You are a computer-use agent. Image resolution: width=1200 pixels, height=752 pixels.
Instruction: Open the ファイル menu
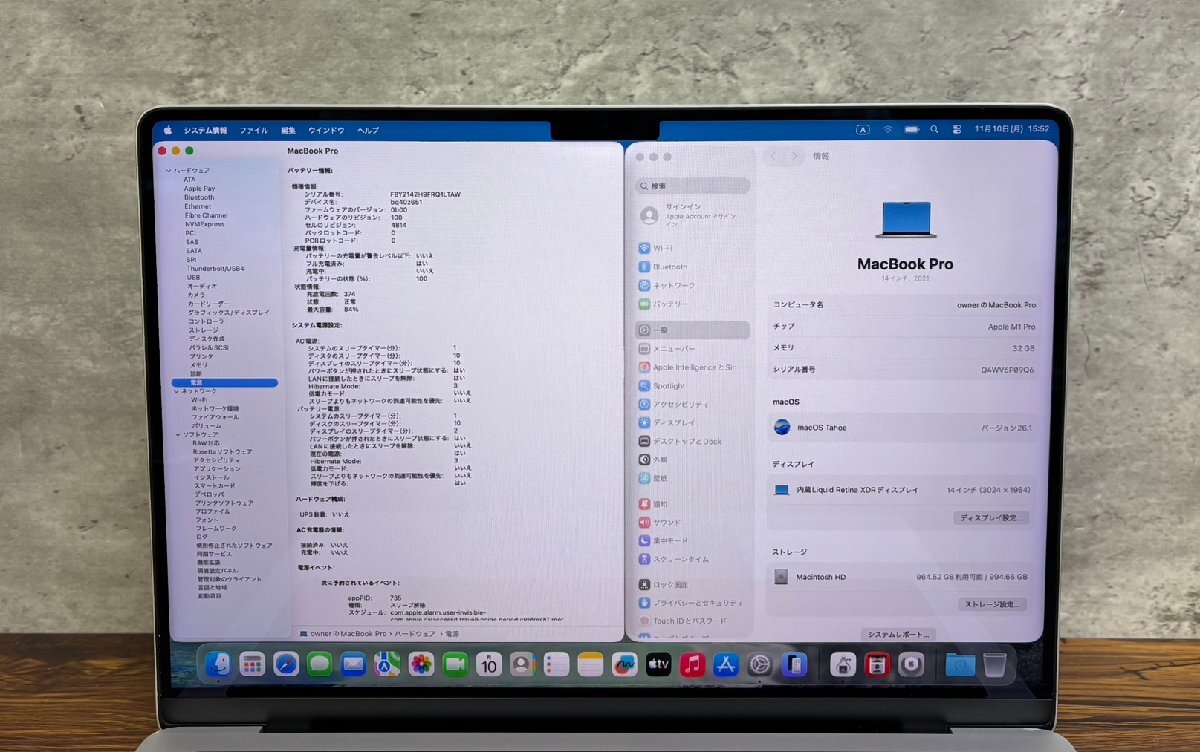pyautogui.click(x=253, y=130)
